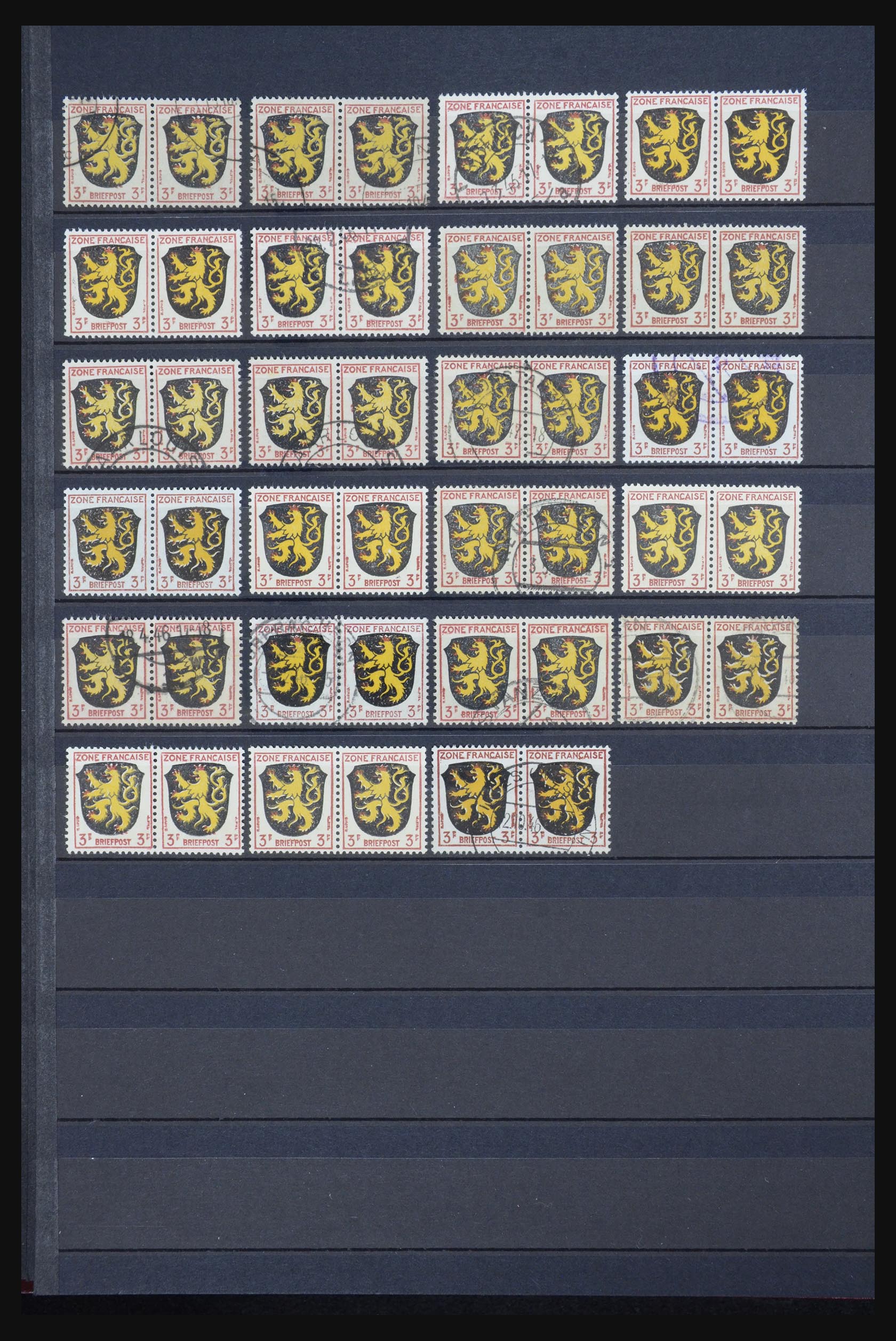Select the clean first pair of the last row
896x1341 pixels.
pos(152,802)
